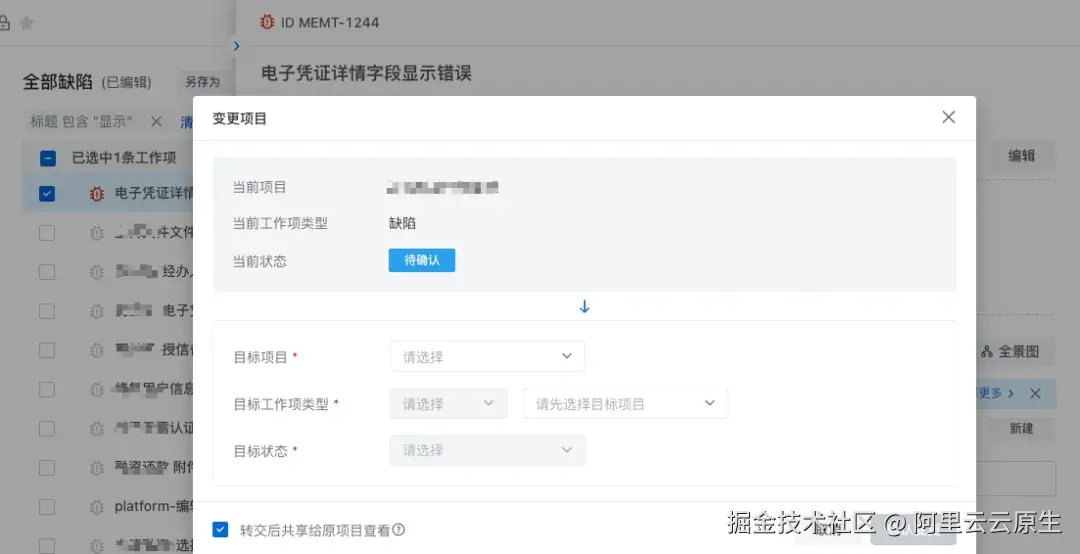Check the checkbox for platform- row
This screenshot has width=1080, height=554.
(x=47, y=507)
